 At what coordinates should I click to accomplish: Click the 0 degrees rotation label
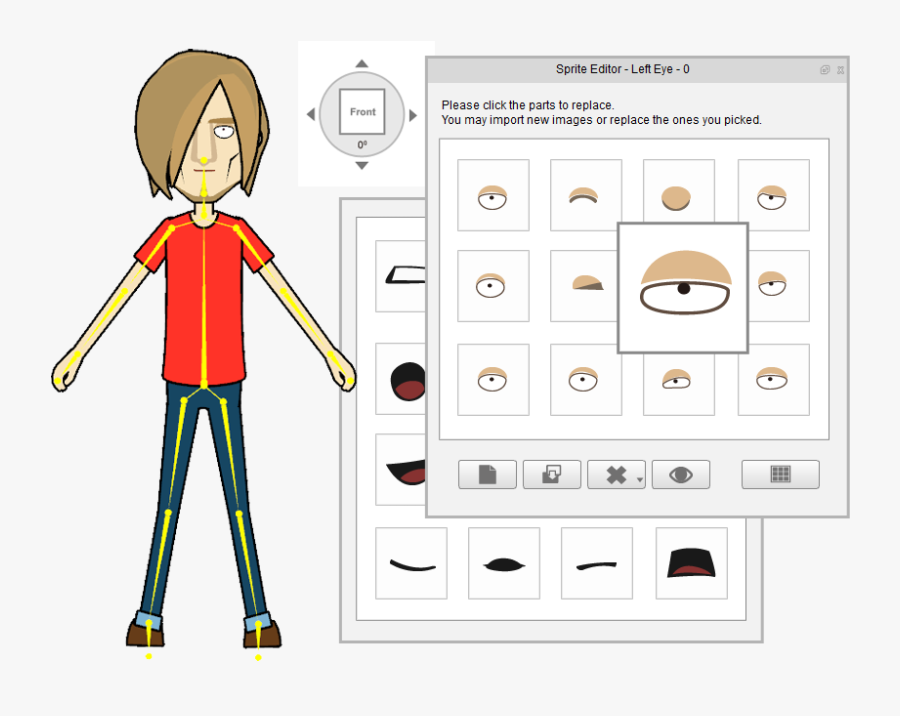(362, 145)
